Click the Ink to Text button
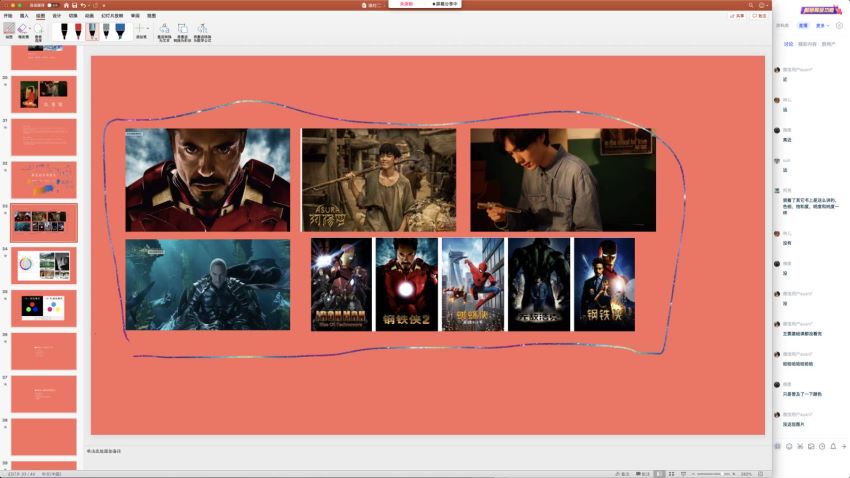The width and height of the screenshot is (850, 478). point(164,31)
